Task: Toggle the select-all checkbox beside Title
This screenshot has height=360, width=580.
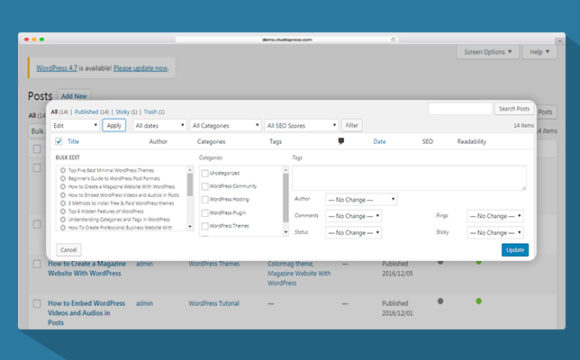Action: 59,141
